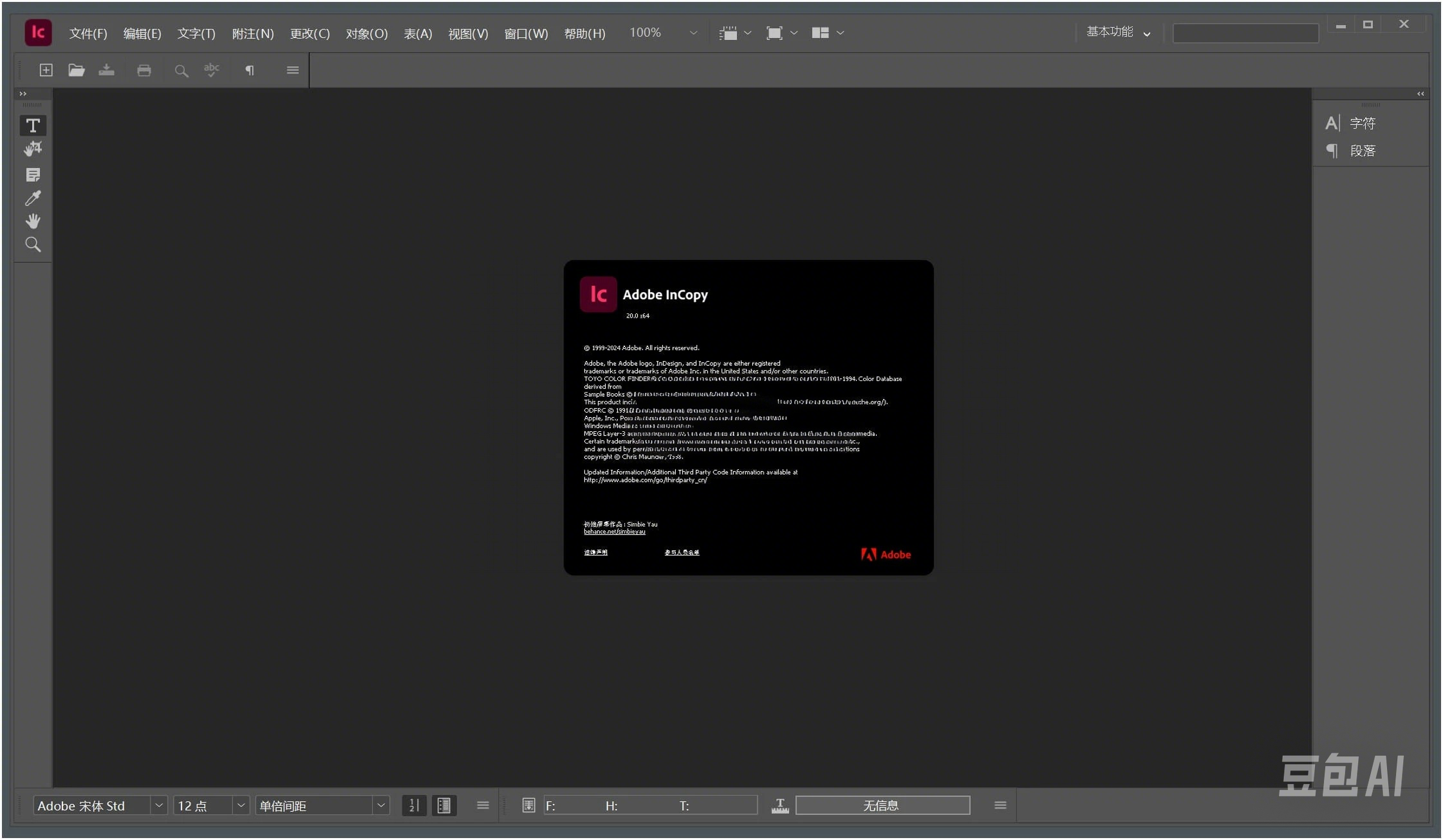Open the 窗口(W) menu
The height and width of the screenshot is (840, 1443).
(x=526, y=33)
